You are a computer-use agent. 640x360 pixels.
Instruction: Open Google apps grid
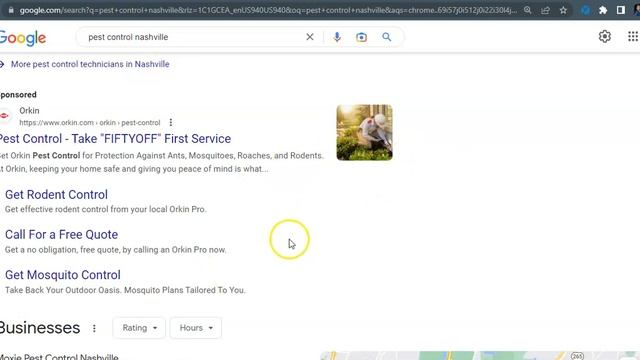point(633,36)
